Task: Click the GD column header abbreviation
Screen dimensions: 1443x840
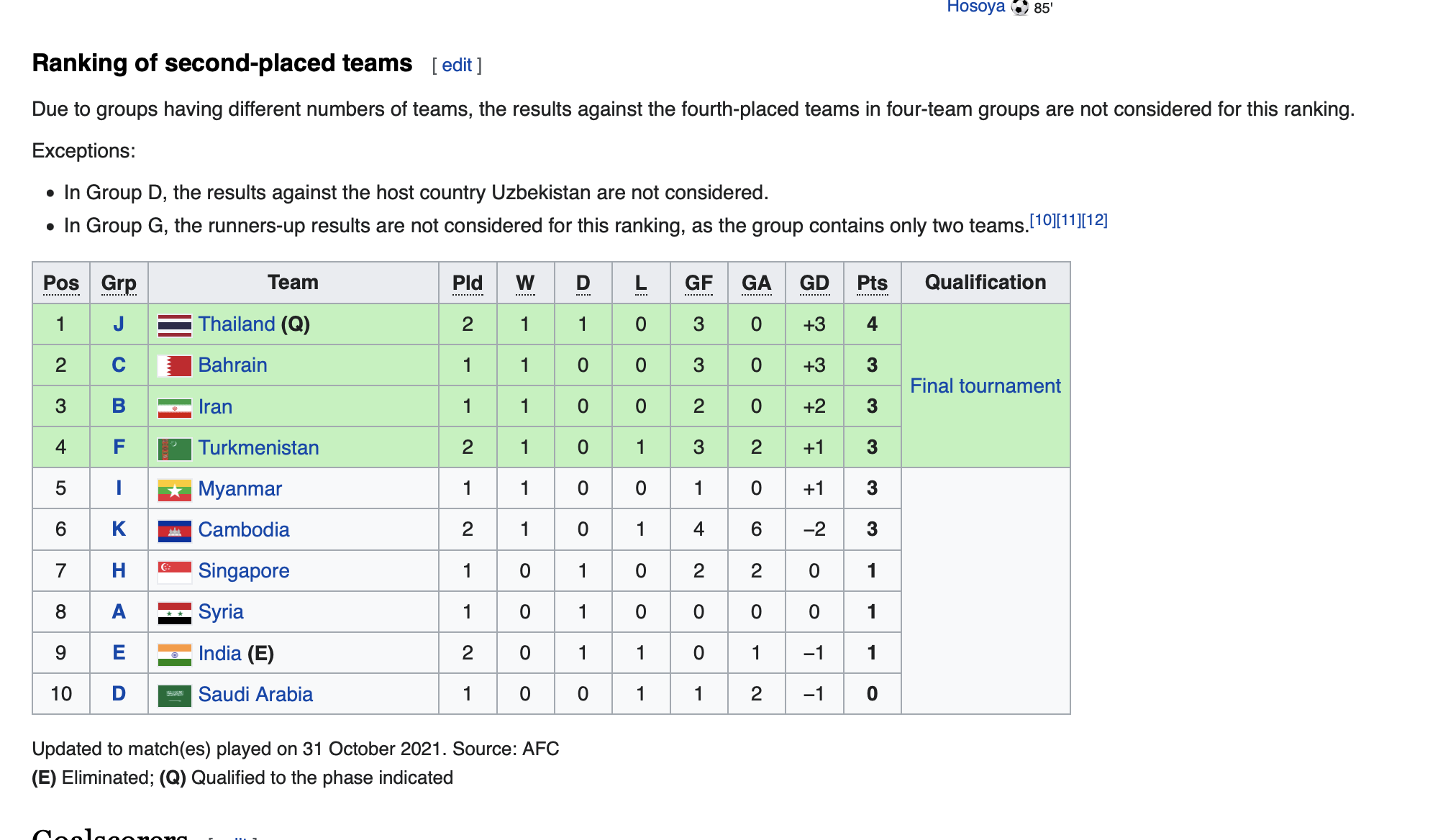Action: tap(814, 283)
